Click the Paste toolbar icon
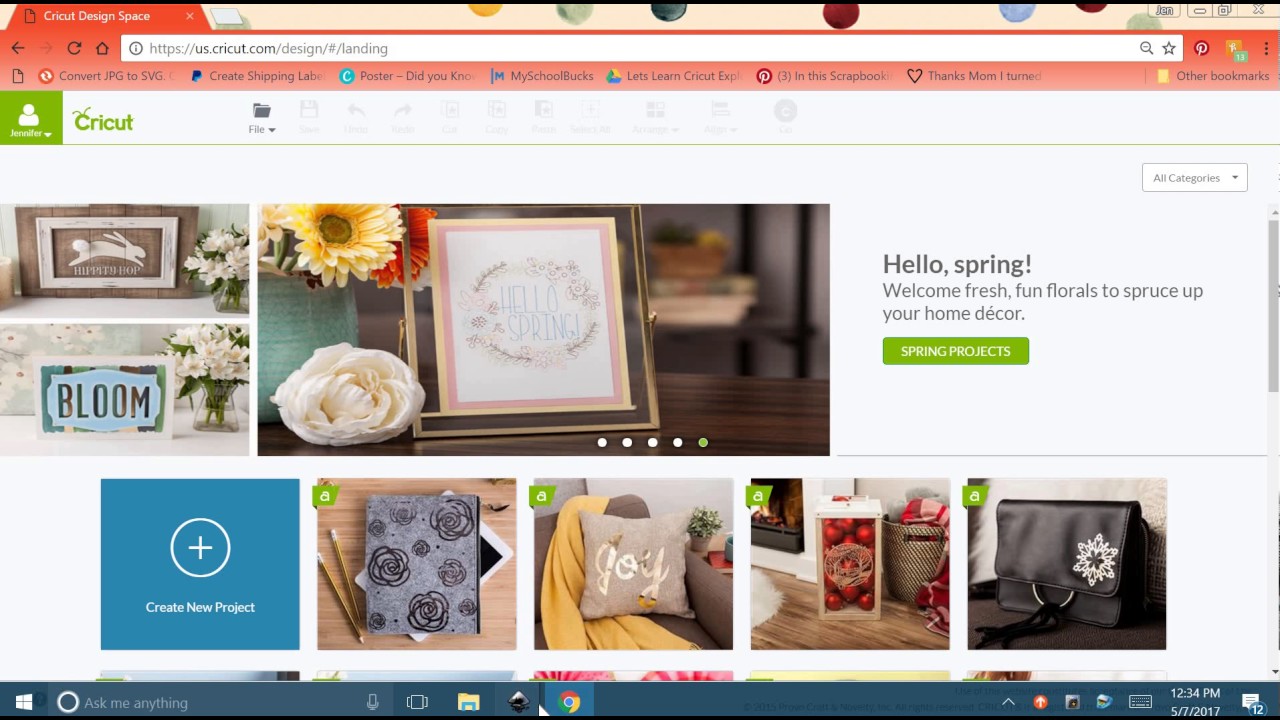The width and height of the screenshot is (1280, 720). pos(544,110)
